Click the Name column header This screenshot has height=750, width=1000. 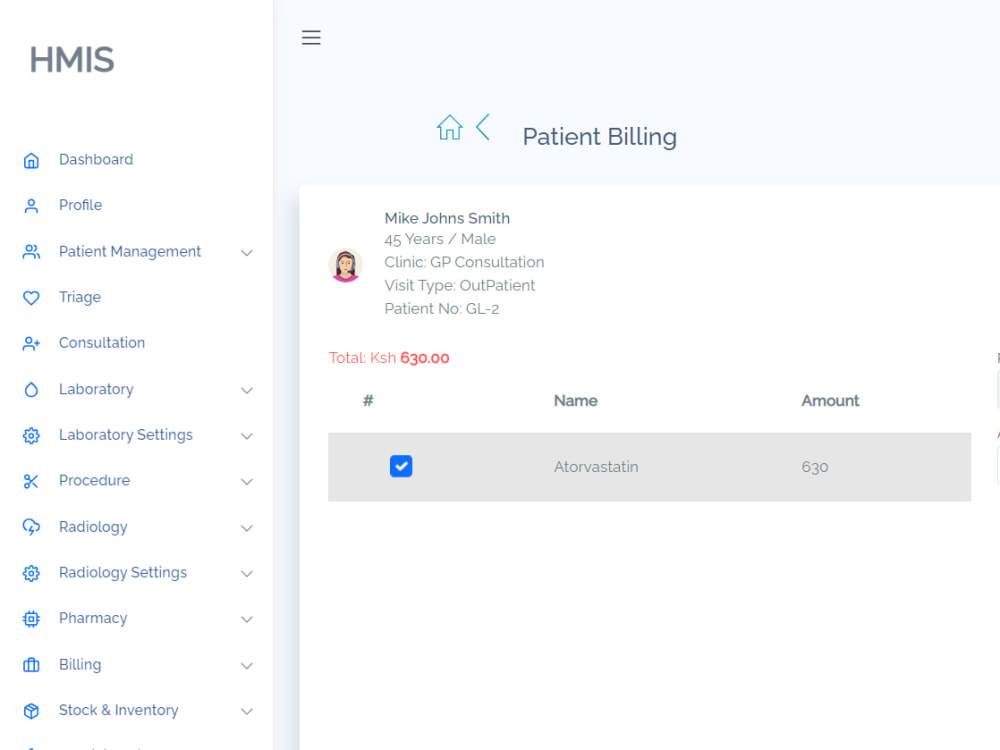[x=575, y=401]
